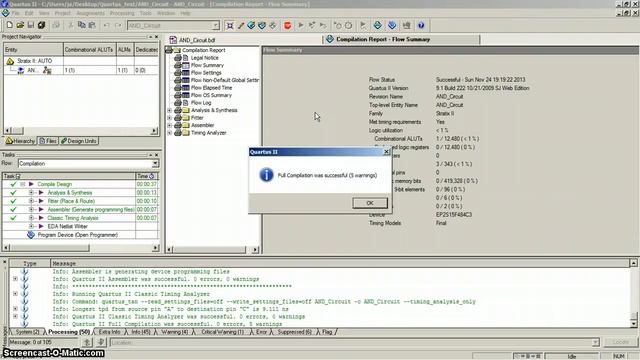Viewport: 640px width, 360px height.
Task: Expand the Analysis & Synthesis report folder
Action: click(169, 110)
